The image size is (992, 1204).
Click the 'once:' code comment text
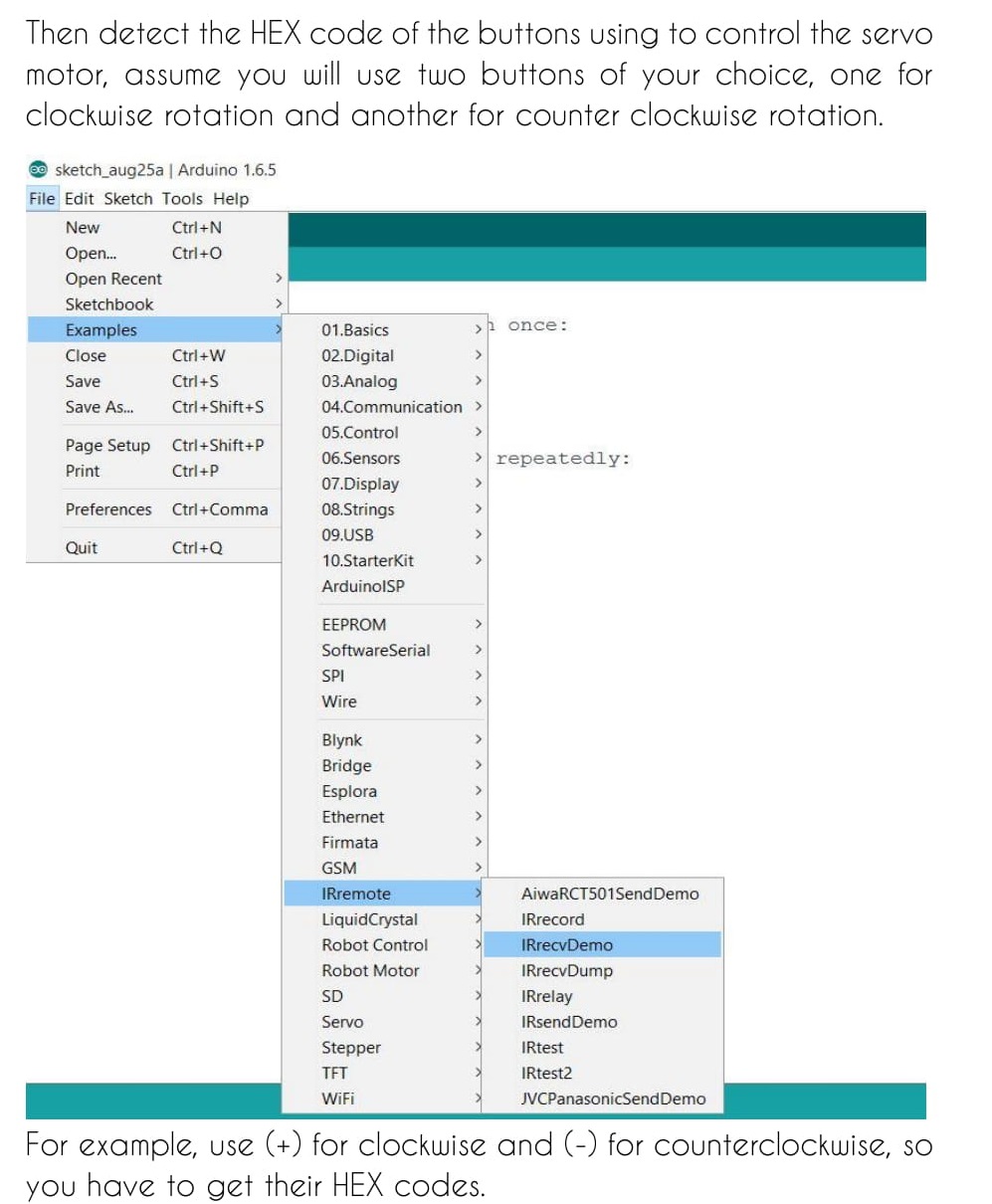[537, 326]
